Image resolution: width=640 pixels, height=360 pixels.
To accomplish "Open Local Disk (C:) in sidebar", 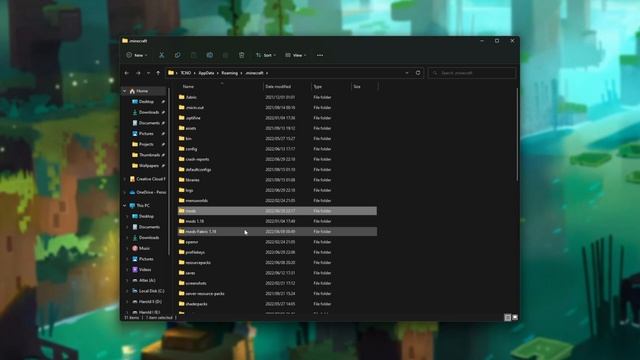I will [x=151, y=291].
